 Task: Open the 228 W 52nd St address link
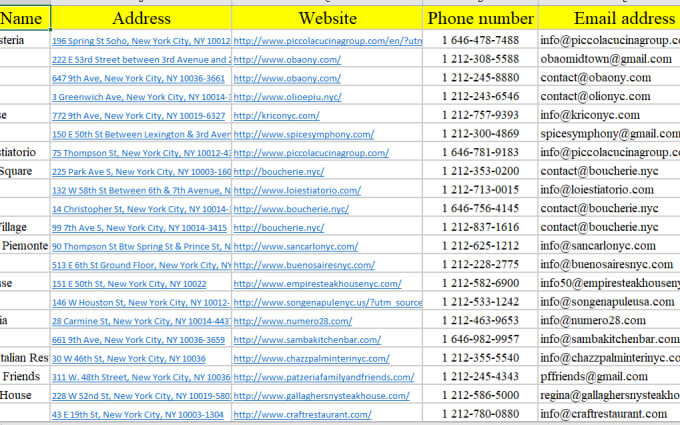click(141, 396)
